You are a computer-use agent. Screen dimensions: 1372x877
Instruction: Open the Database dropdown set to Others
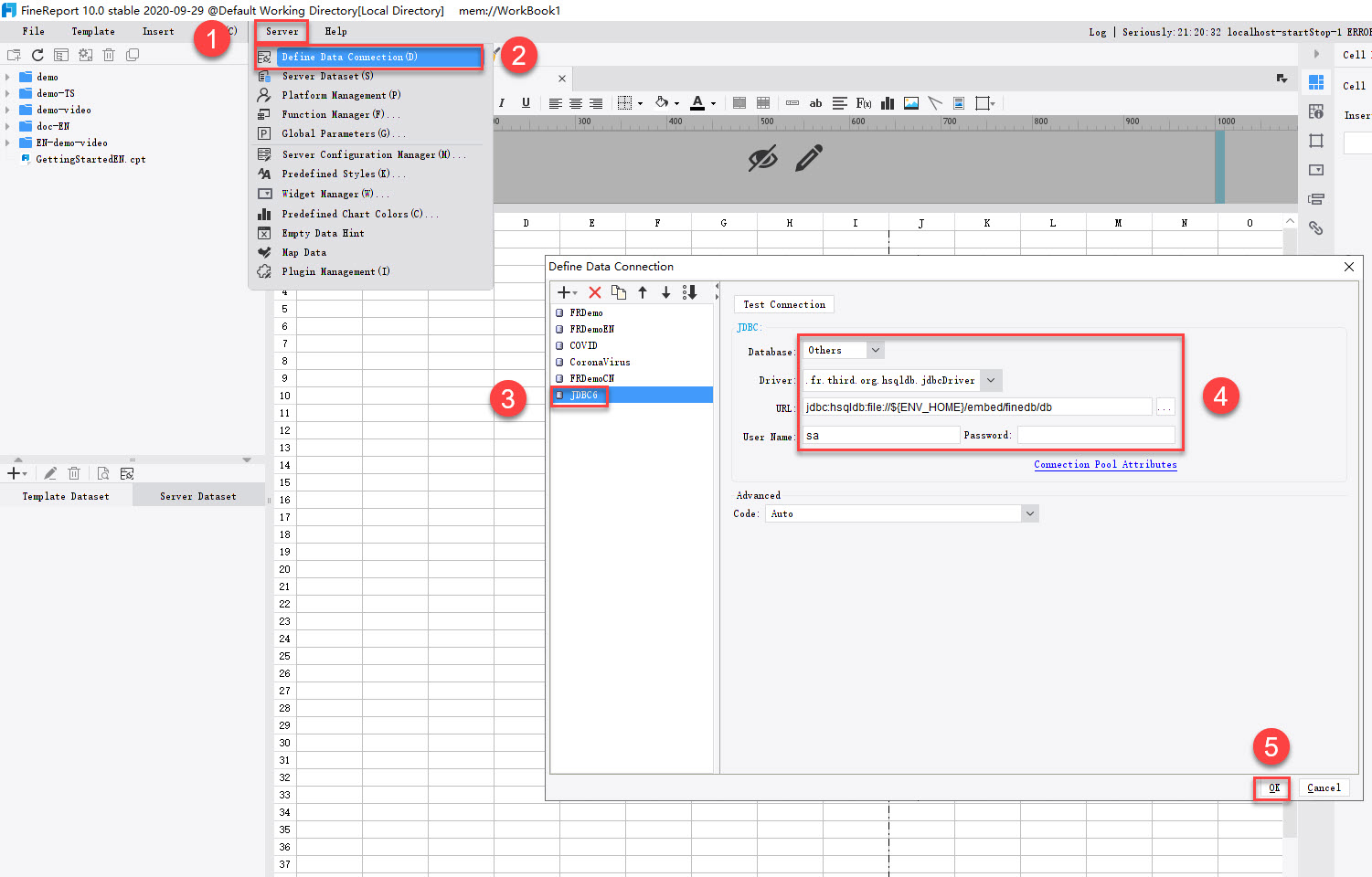(x=875, y=349)
